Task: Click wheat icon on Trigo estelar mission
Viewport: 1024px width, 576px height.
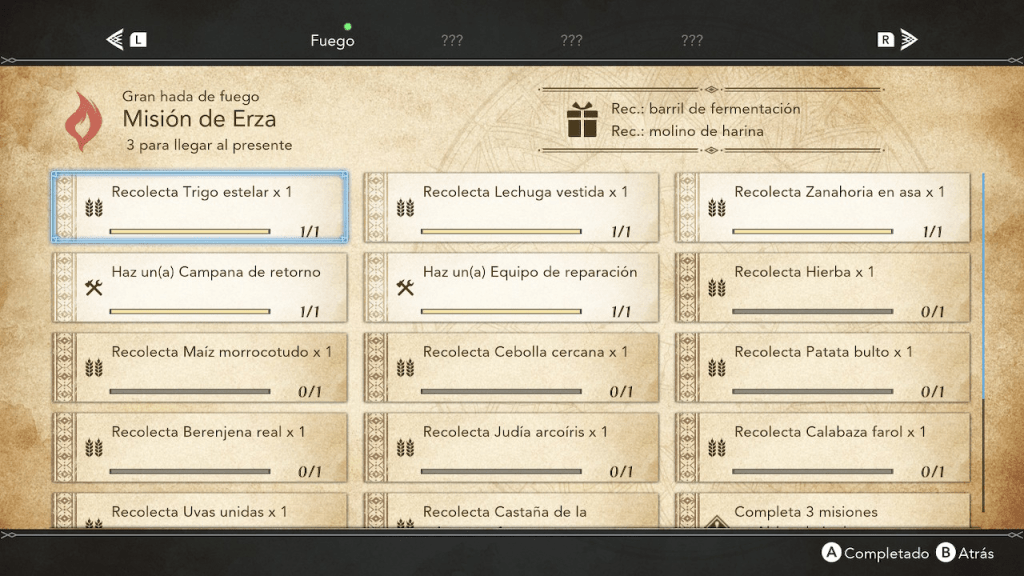Action: (95, 208)
